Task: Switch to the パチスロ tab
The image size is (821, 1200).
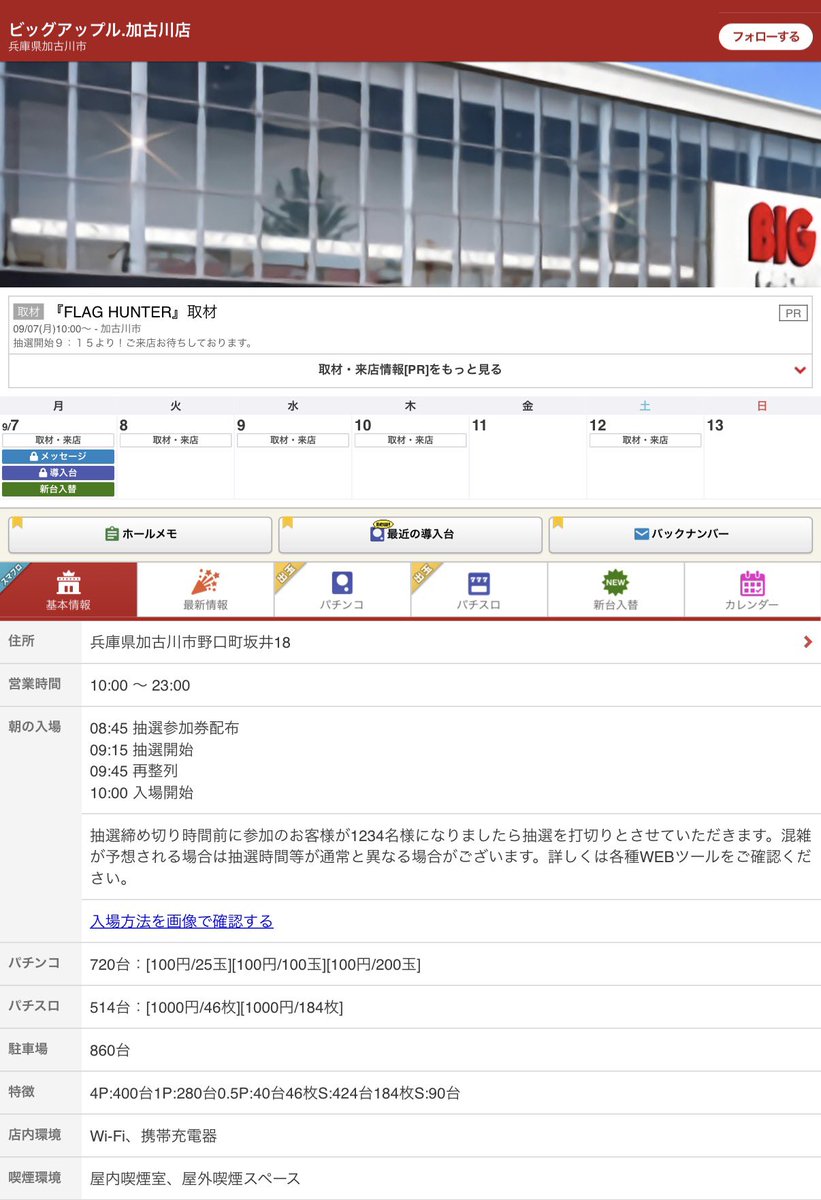Action: pyautogui.click(x=479, y=590)
